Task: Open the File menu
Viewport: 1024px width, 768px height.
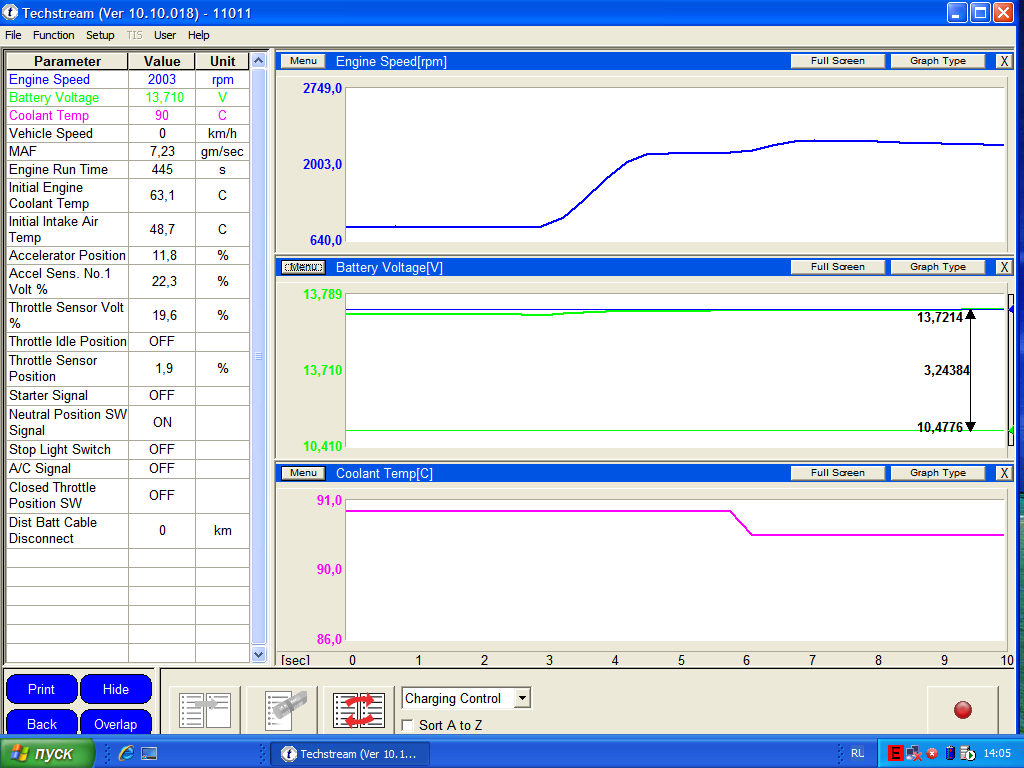Action: pyautogui.click(x=13, y=35)
